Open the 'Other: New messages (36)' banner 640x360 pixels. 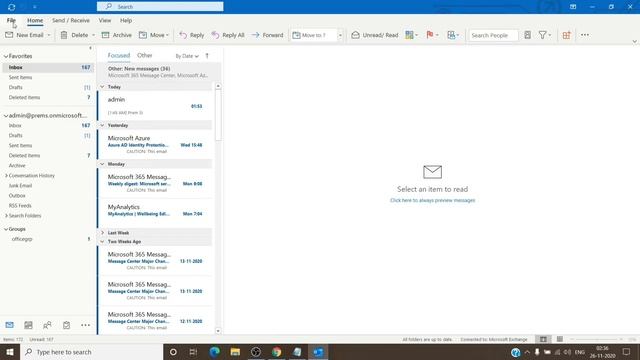pyautogui.click(x=159, y=72)
